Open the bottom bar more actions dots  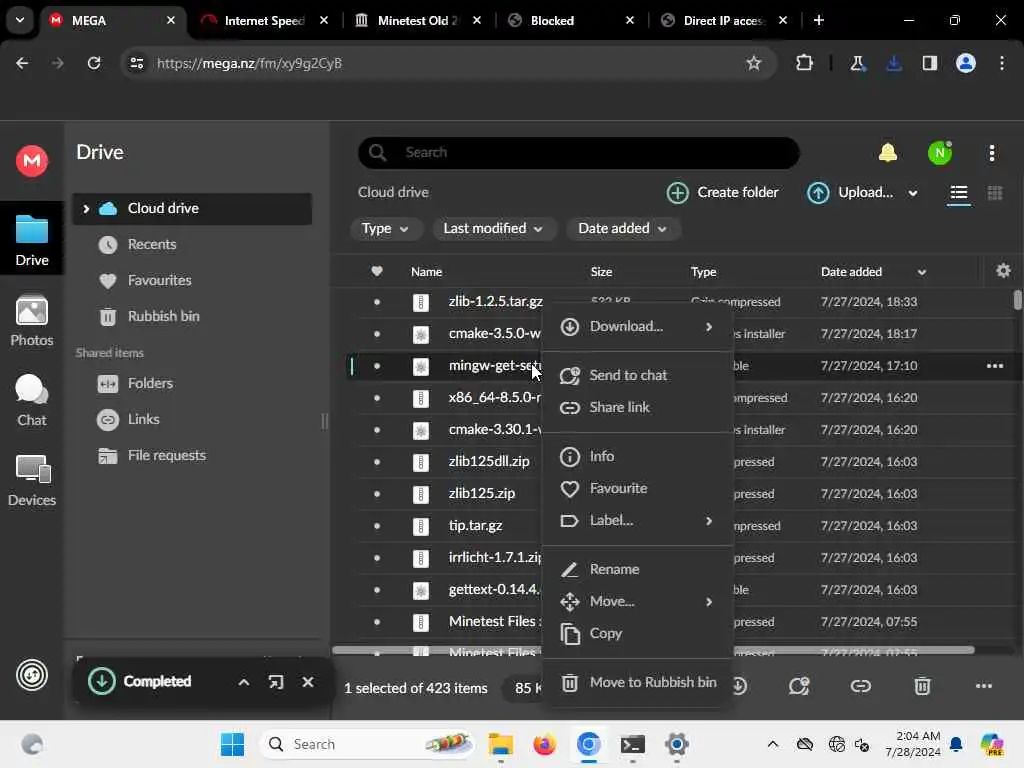[984, 686]
